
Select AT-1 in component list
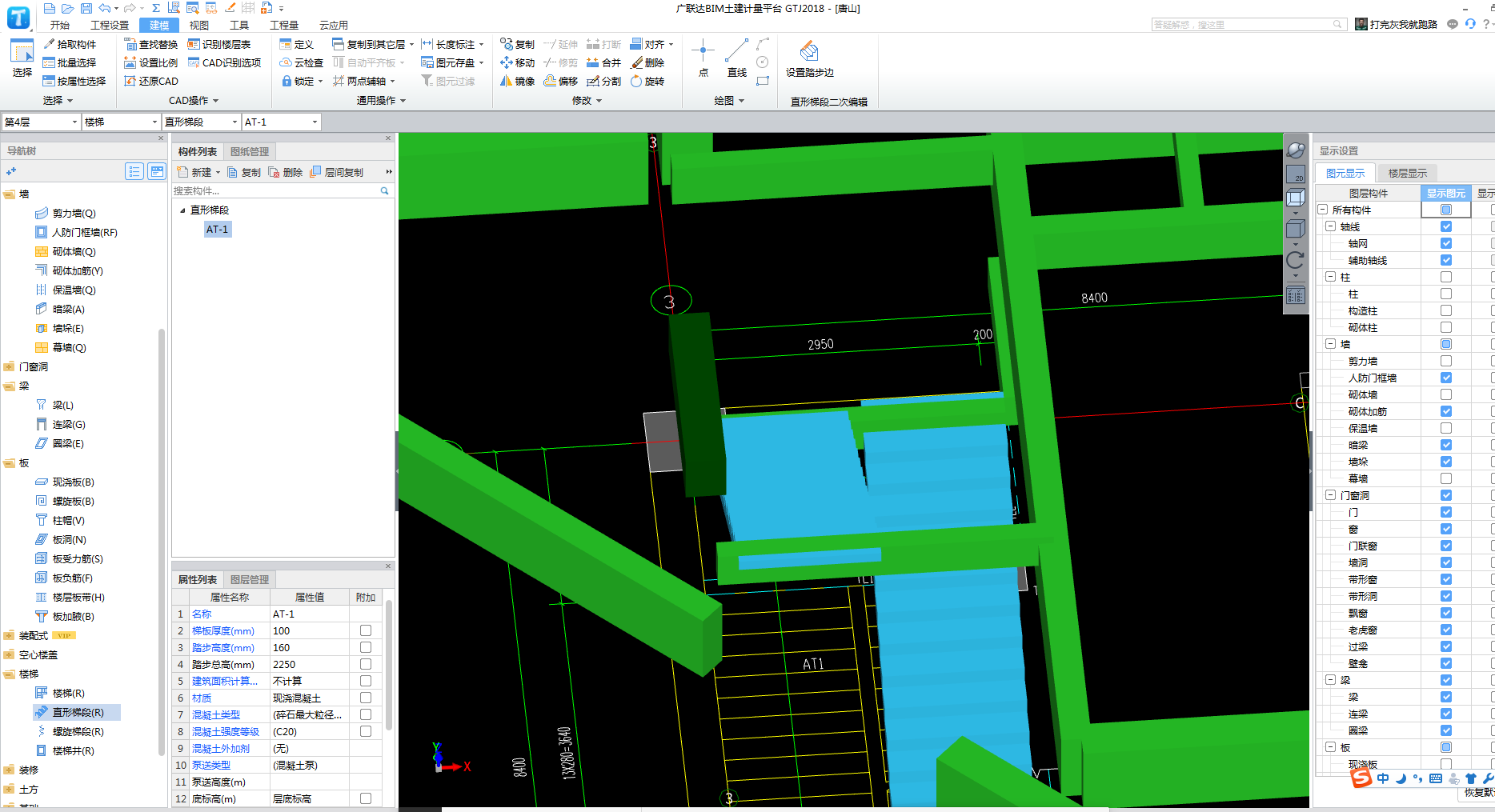click(x=218, y=229)
